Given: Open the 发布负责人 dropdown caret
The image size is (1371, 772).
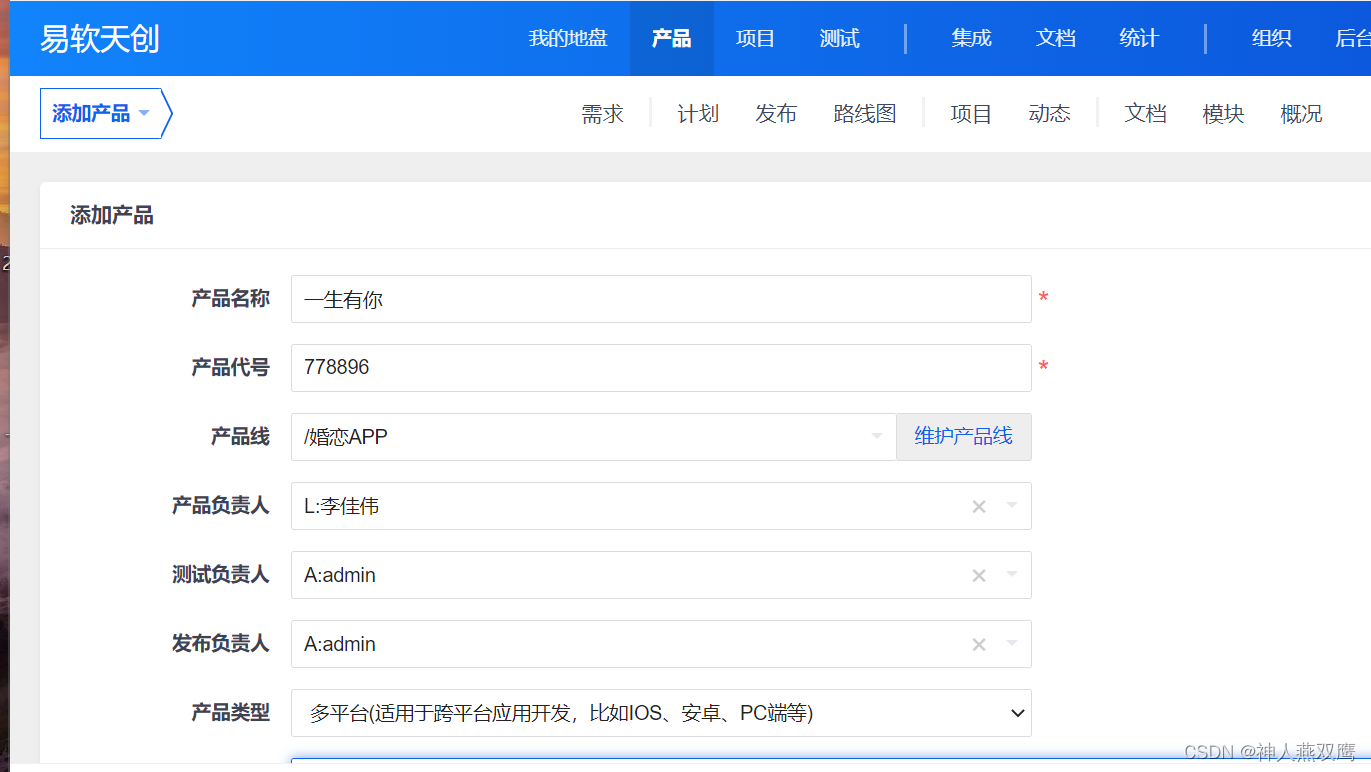Looking at the screenshot, I should pos(1012,644).
